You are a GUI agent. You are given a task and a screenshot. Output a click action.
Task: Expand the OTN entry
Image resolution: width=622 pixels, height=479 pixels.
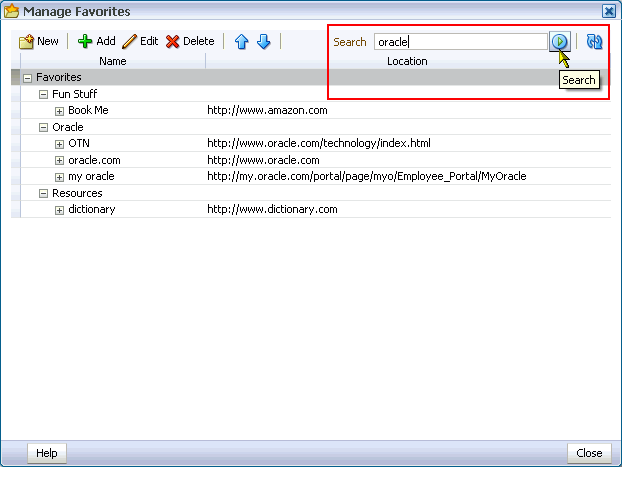[60, 144]
